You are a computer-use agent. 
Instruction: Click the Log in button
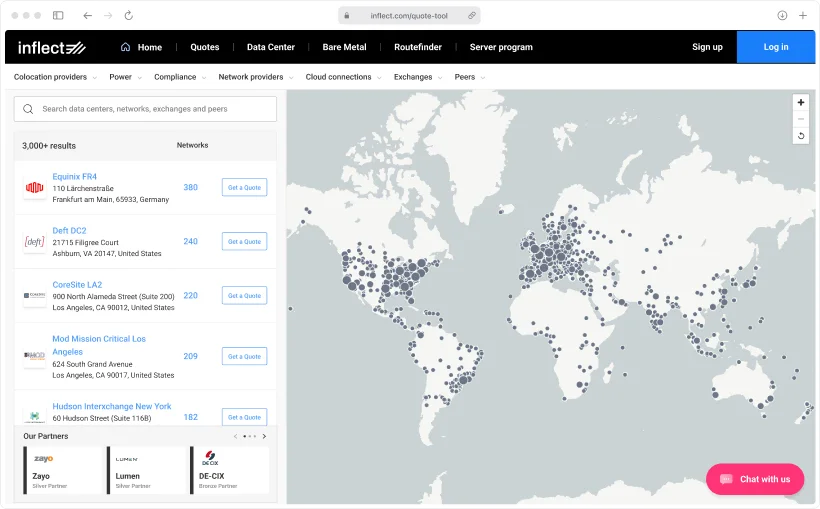(776, 47)
